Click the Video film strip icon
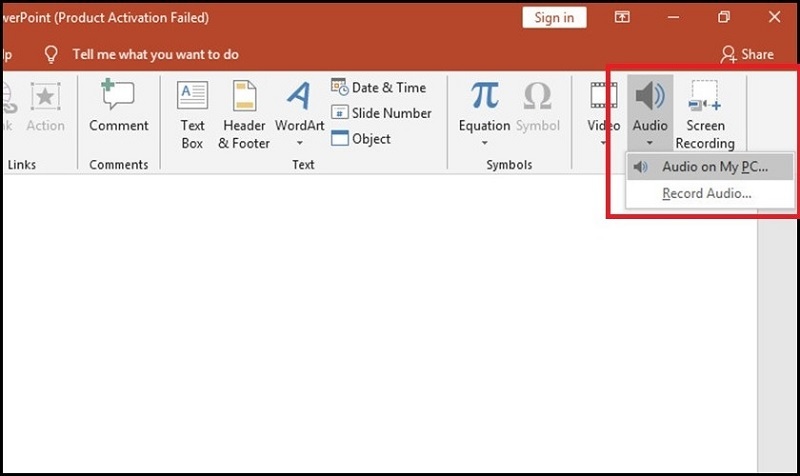This screenshot has height=476, width=800. point(603,96)
